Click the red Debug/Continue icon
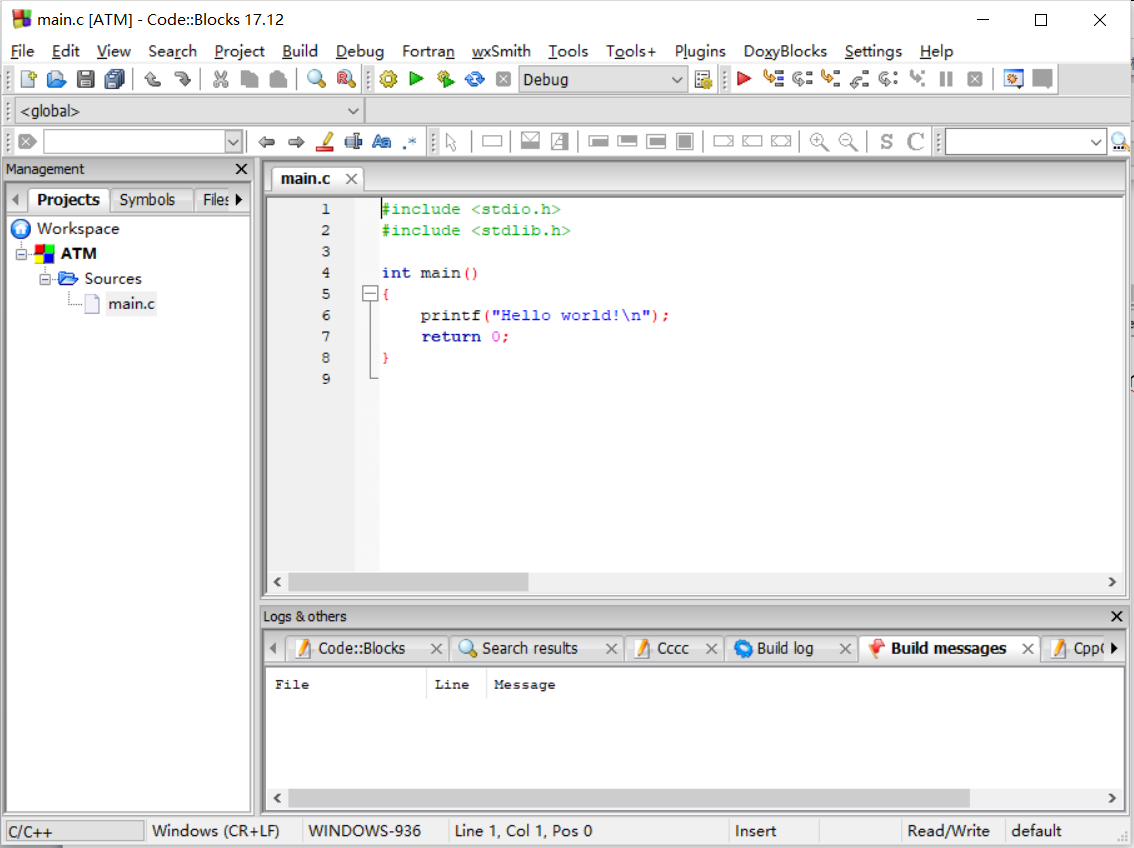The width and height of the screenshot is (1134, 848). coord(743,79)
